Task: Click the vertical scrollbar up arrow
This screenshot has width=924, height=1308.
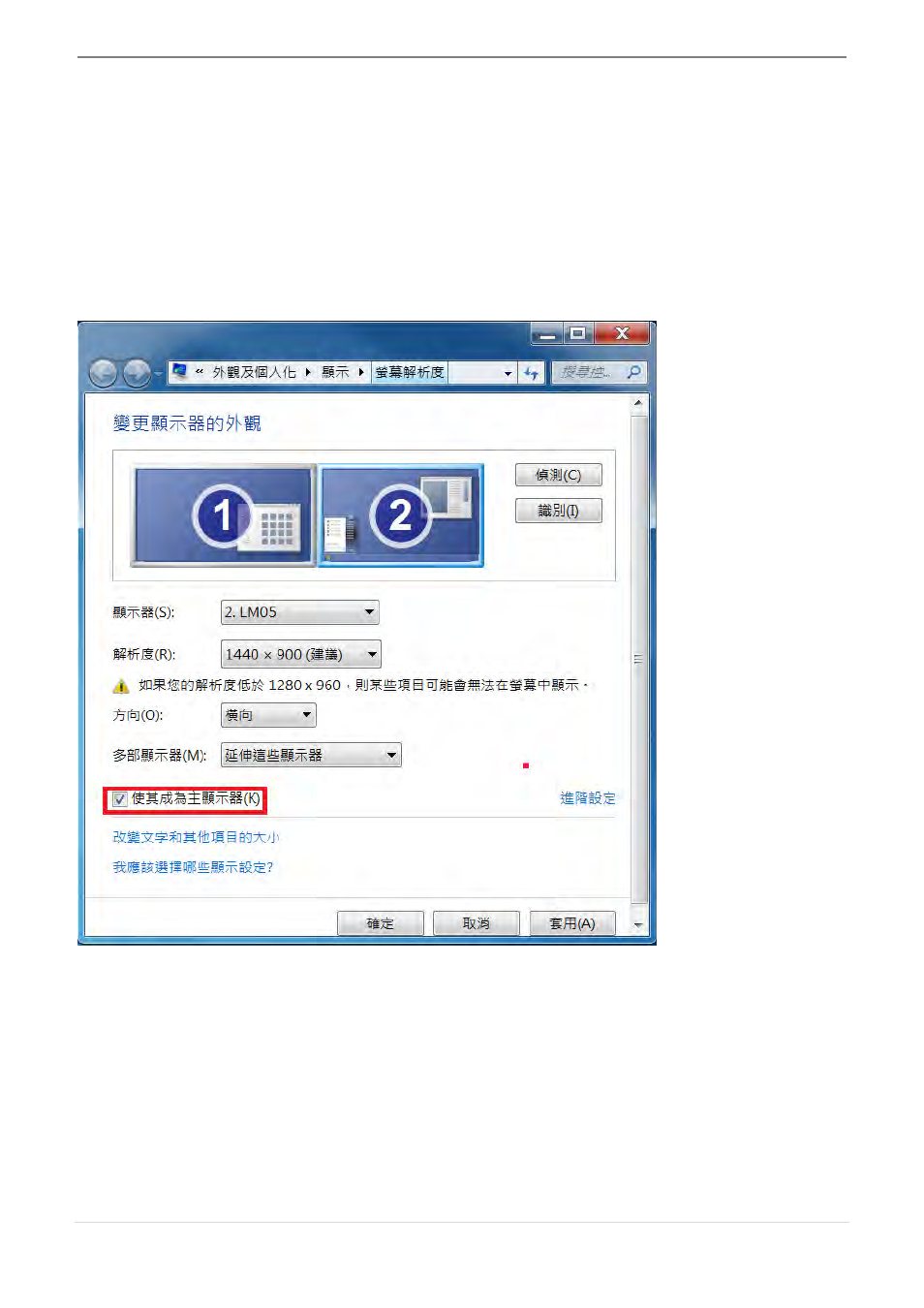Action: [638, 402]
